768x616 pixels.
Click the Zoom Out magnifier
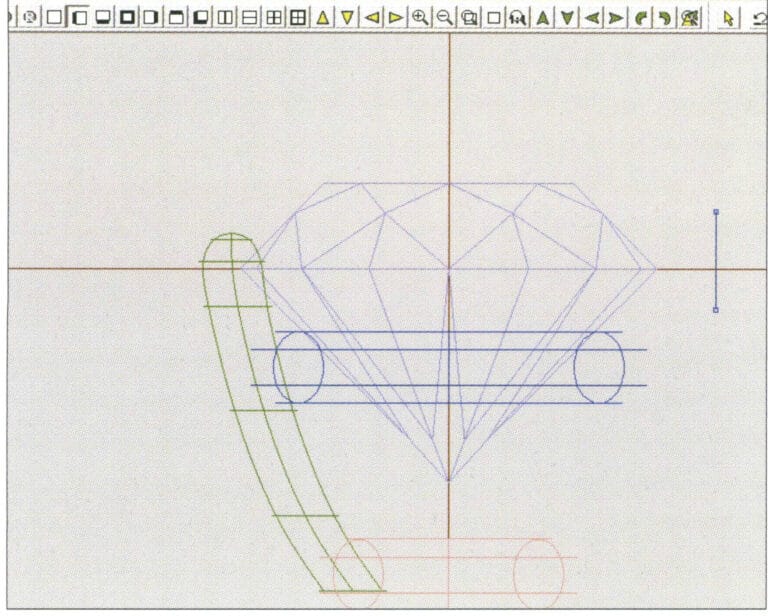(444, 18)
